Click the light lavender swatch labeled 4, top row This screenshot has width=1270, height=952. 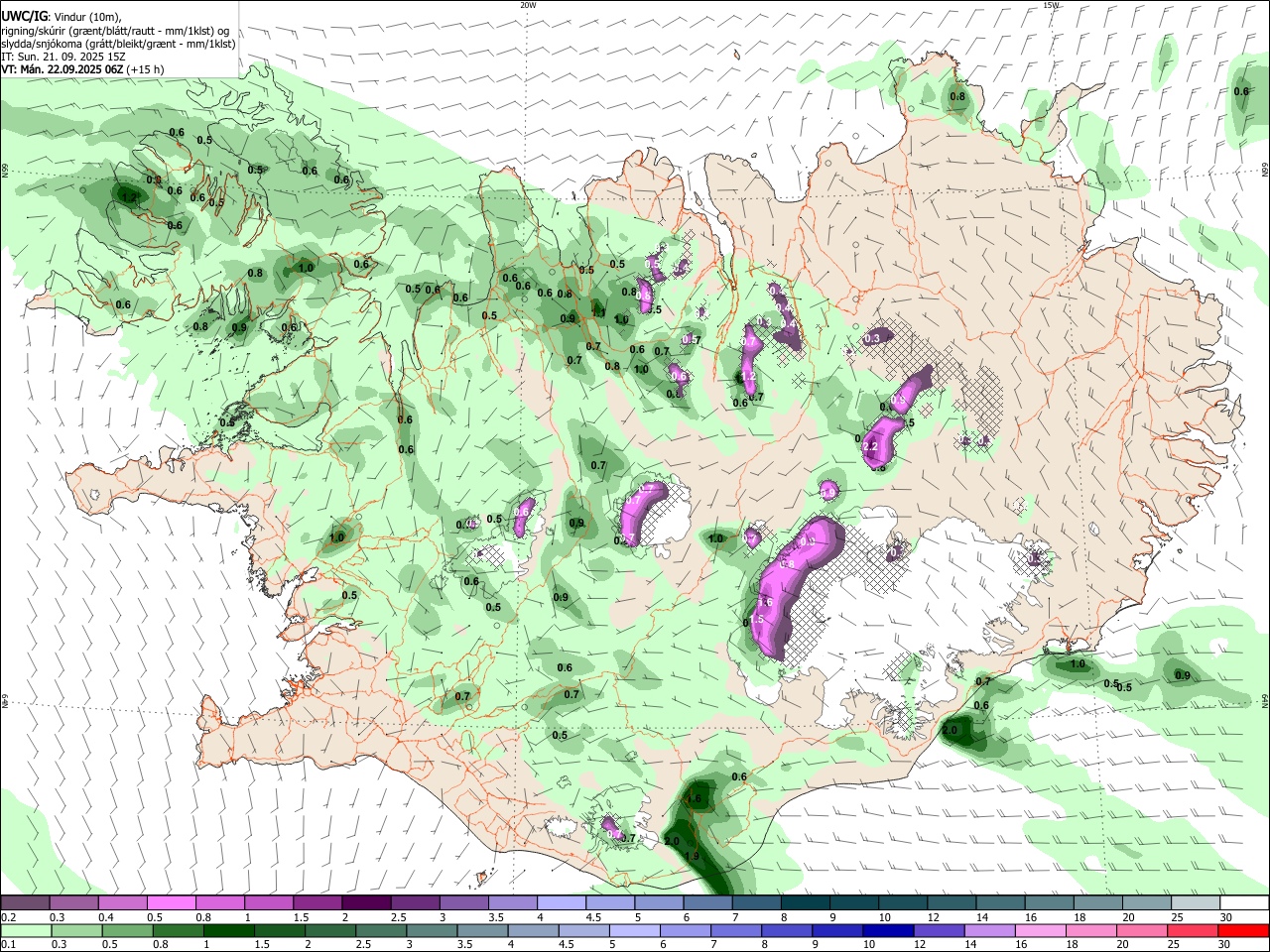(x=561, y=902)
